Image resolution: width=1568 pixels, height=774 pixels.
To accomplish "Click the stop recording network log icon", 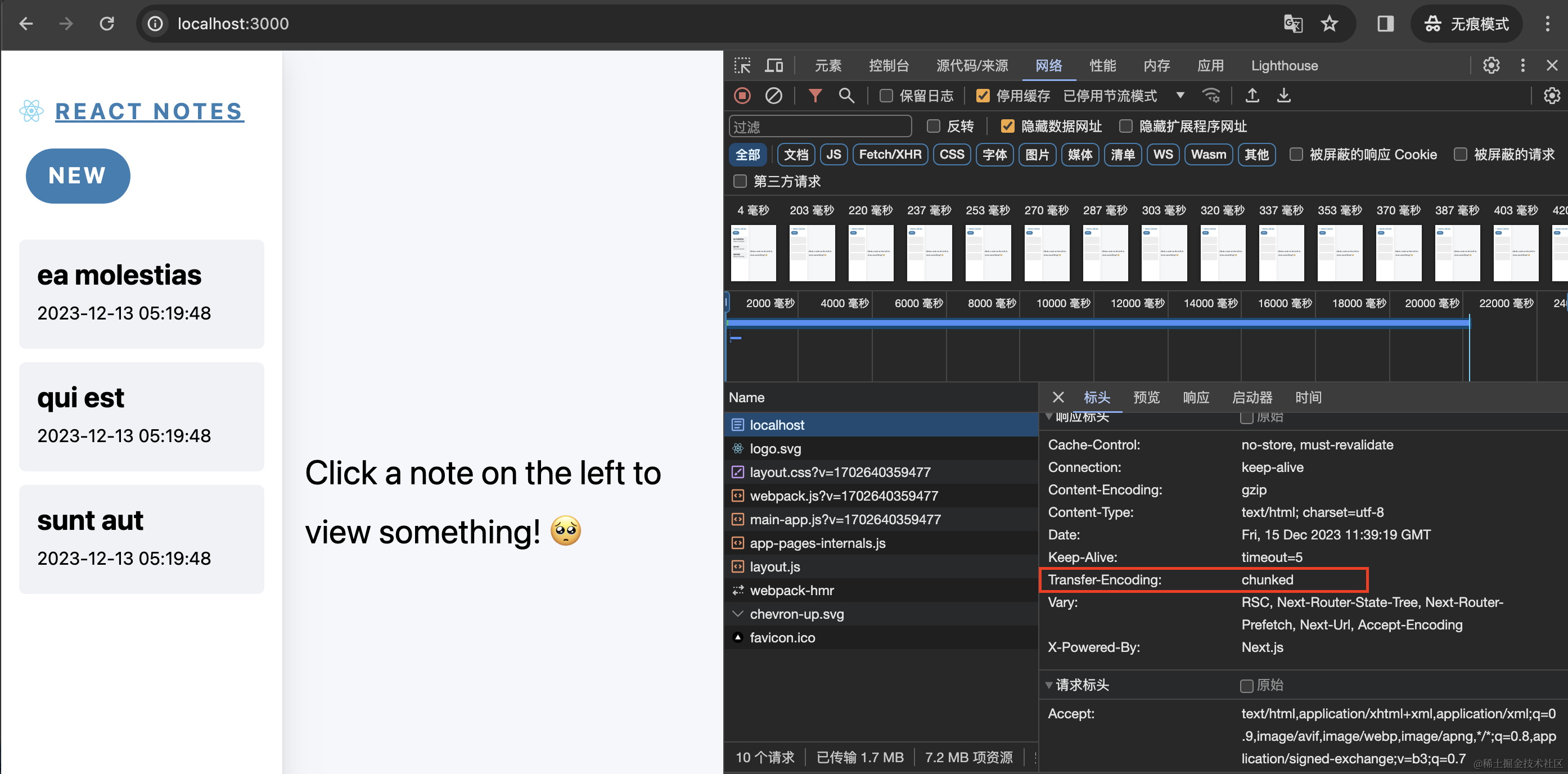I will point(742,96).
